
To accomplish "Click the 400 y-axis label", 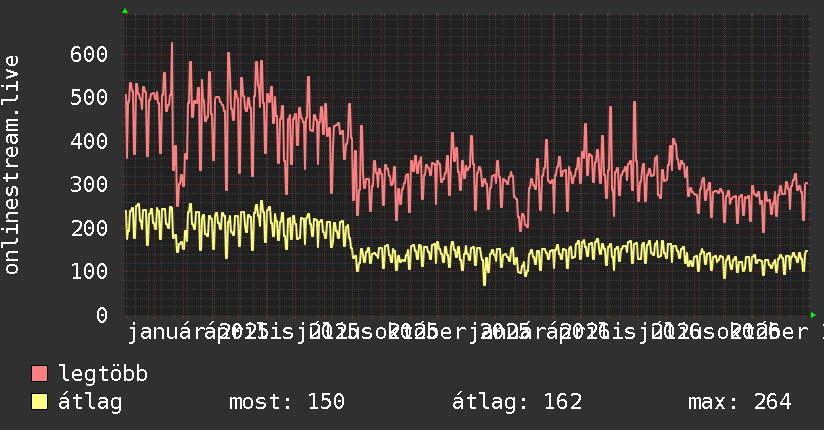I will 89,141.
